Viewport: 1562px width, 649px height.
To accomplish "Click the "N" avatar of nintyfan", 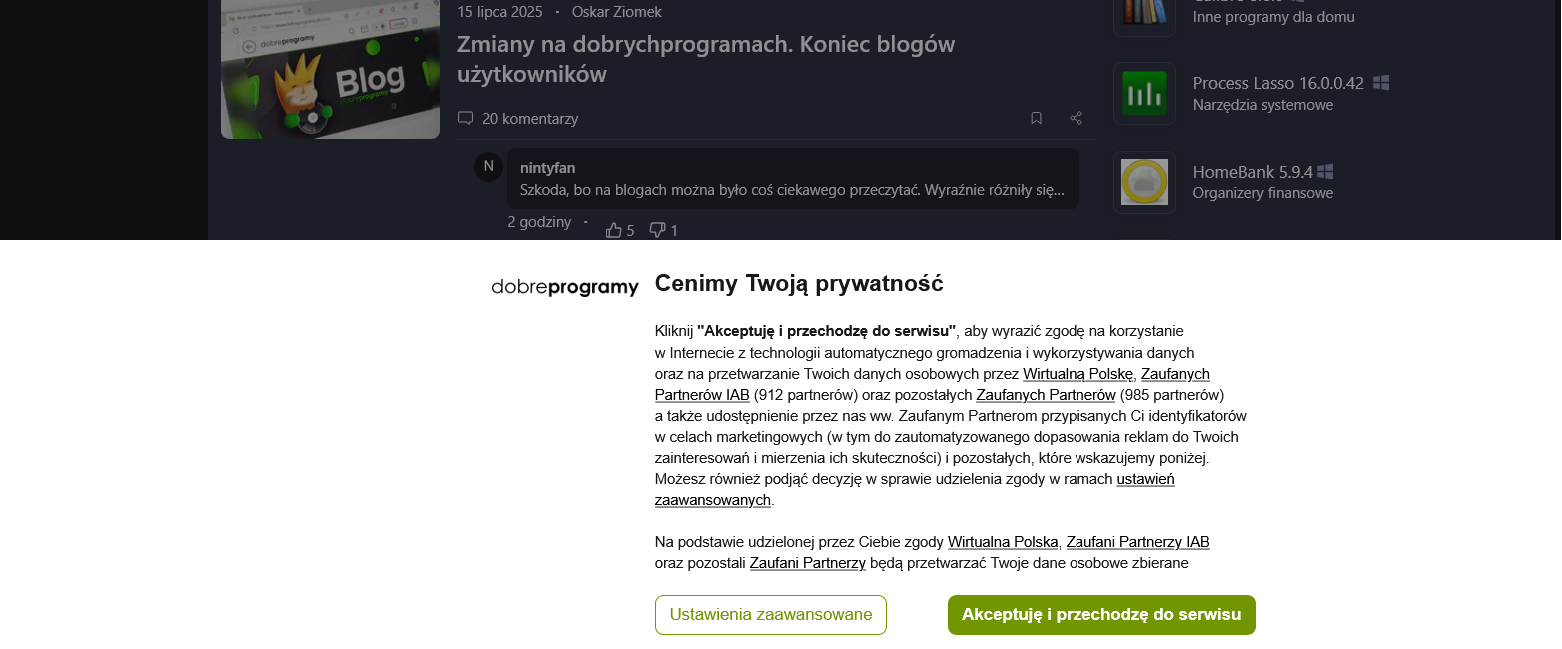I will click(488, 166).
